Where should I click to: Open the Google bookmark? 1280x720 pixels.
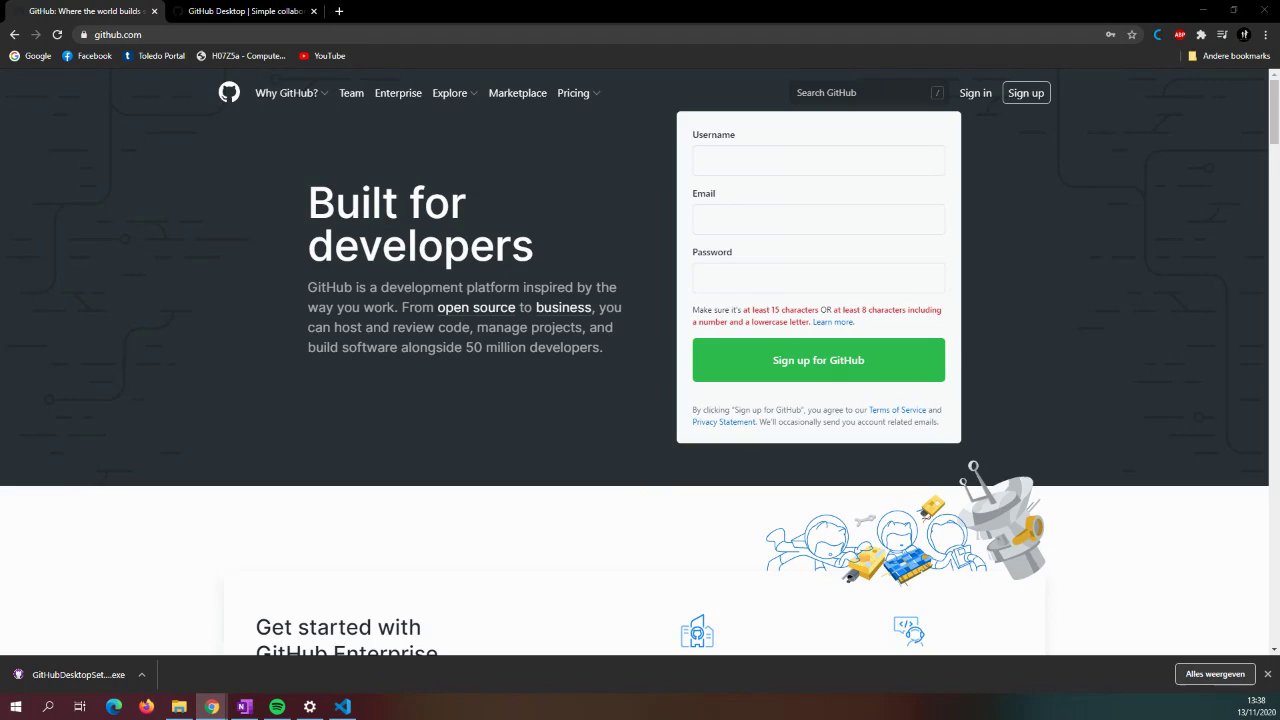(x=30, y=56)
